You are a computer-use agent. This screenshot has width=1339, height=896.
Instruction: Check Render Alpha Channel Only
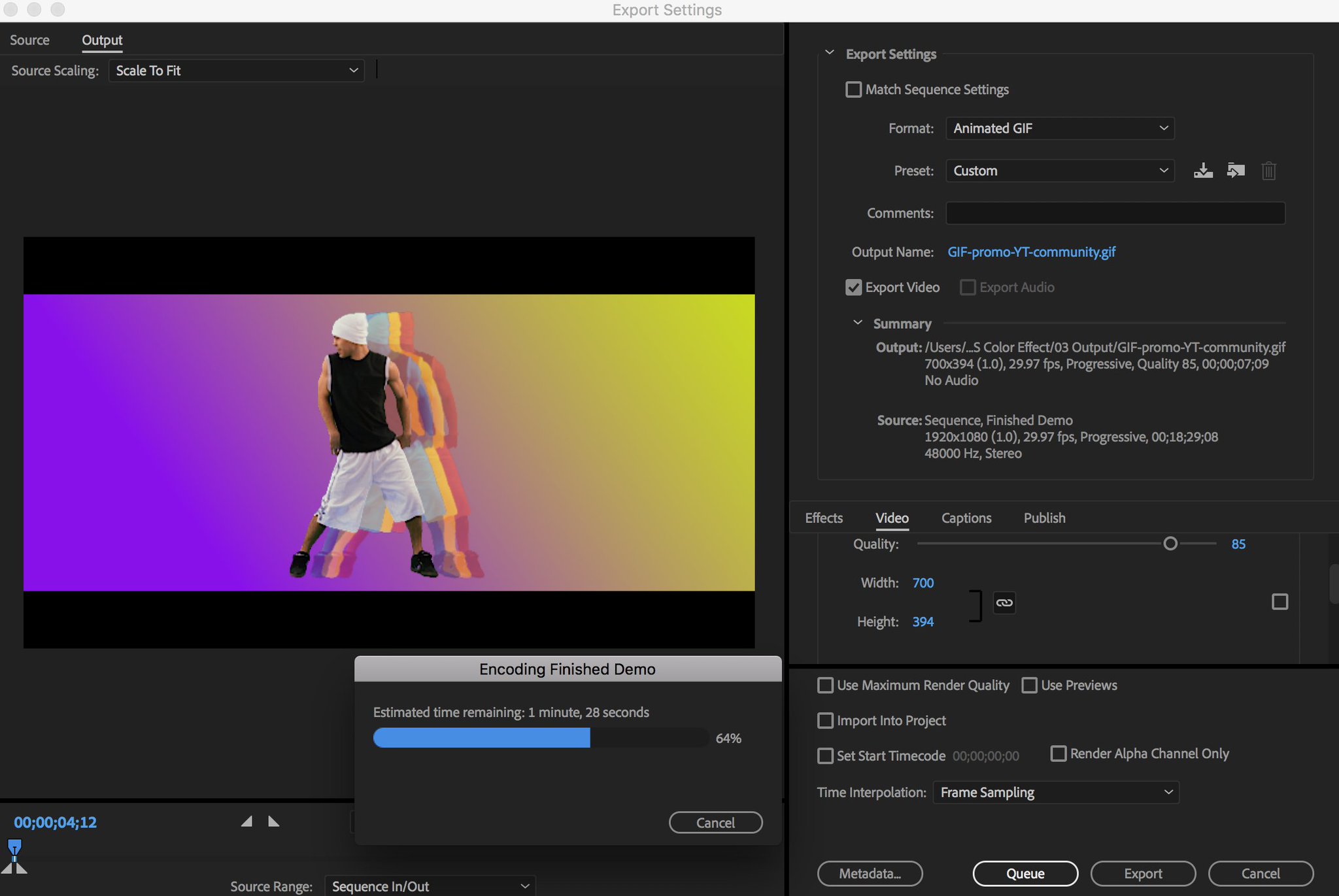(1058, 754)
